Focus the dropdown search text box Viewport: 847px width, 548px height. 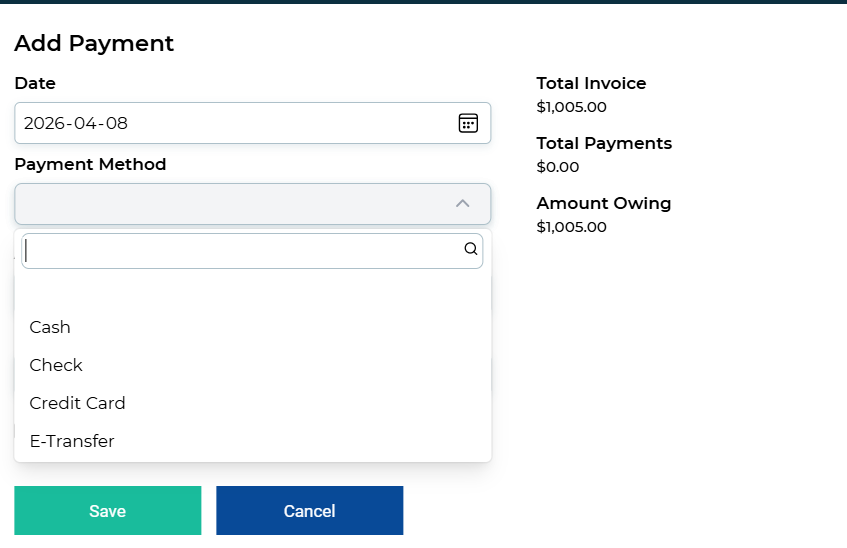[x=240, y=251]
